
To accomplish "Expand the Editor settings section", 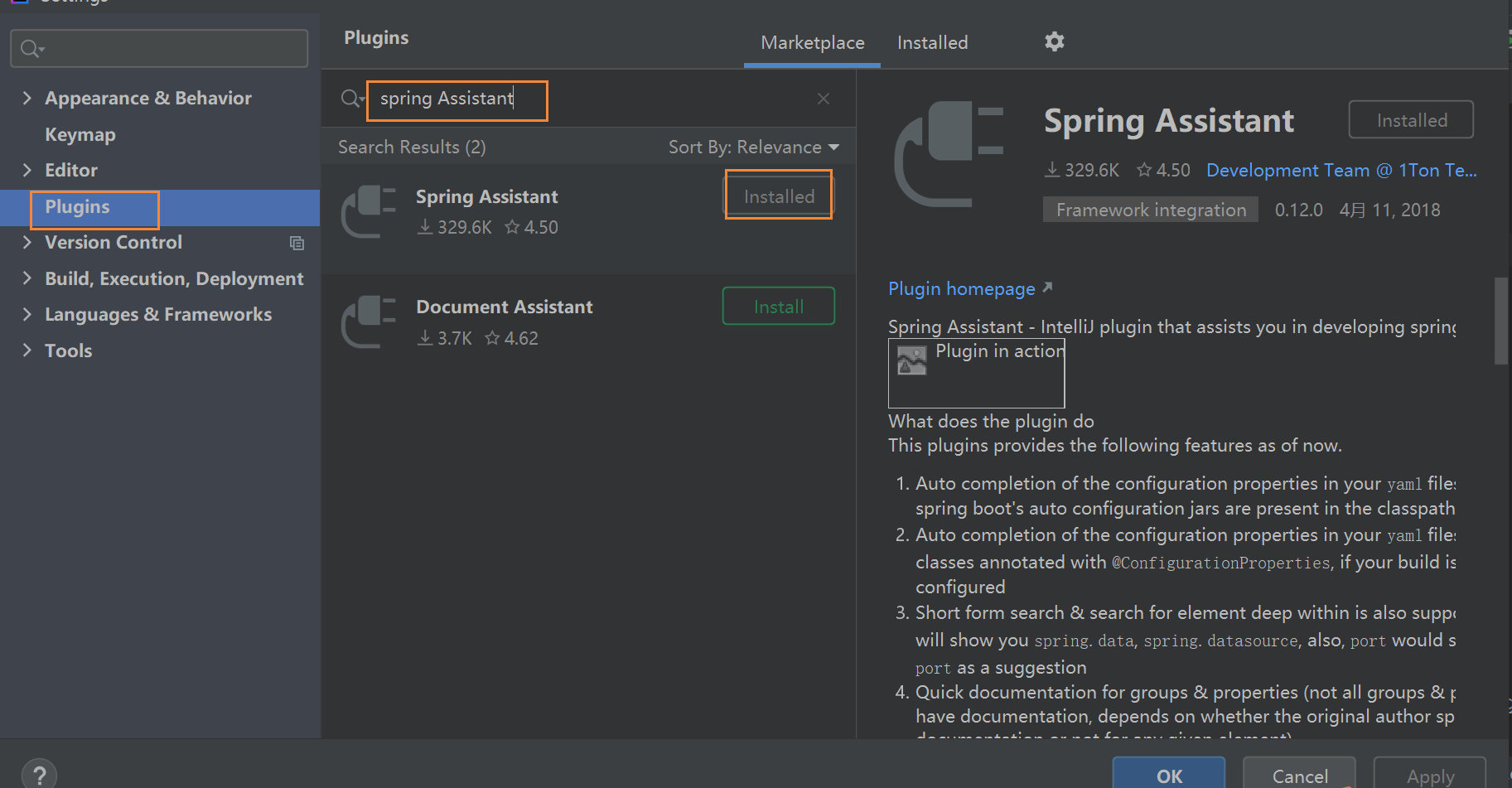I will 27,170.
